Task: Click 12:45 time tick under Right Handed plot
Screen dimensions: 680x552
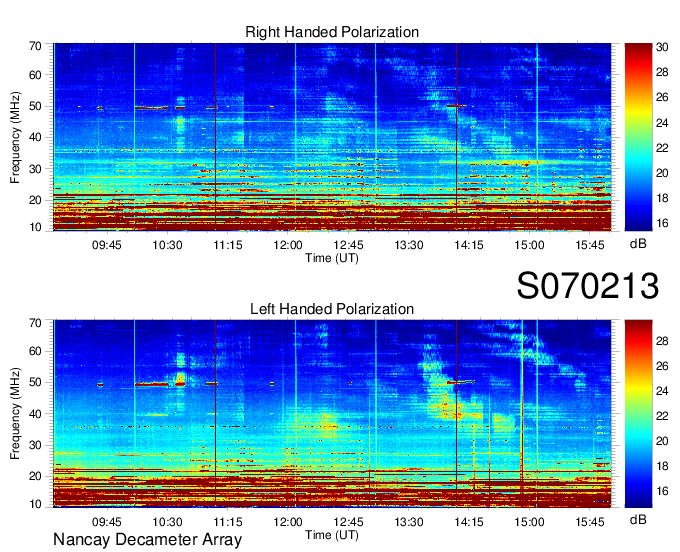Action: point(348,245)
